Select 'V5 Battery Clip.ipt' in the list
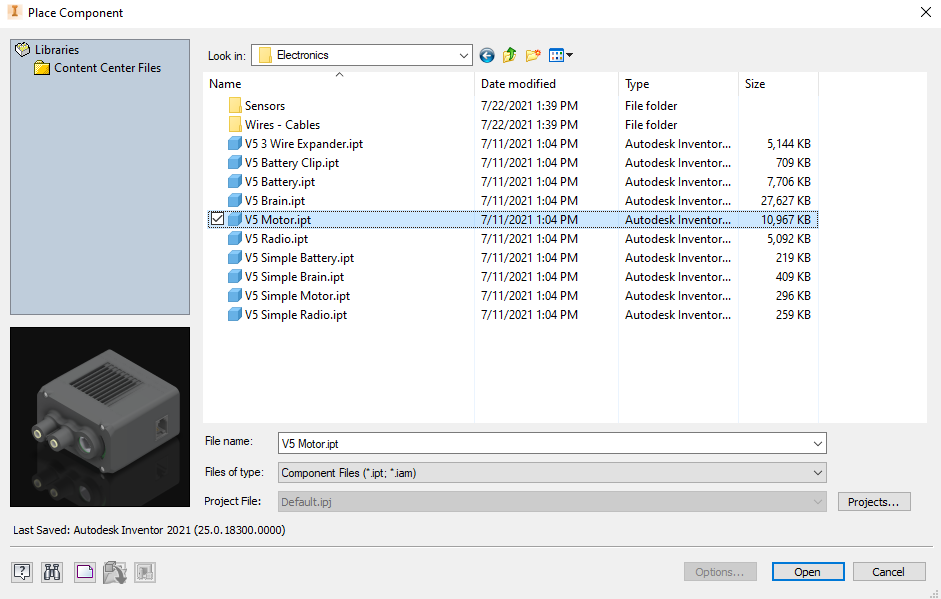 (292, 163)
